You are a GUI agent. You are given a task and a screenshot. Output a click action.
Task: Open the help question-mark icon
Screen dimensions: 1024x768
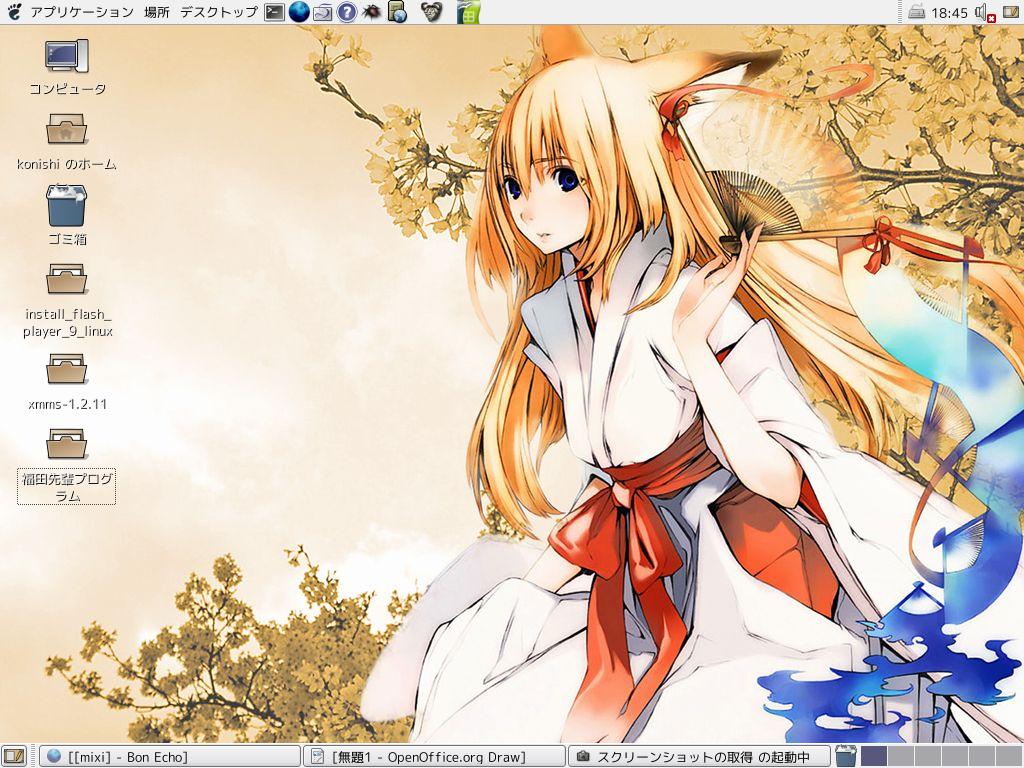[346, 12]
